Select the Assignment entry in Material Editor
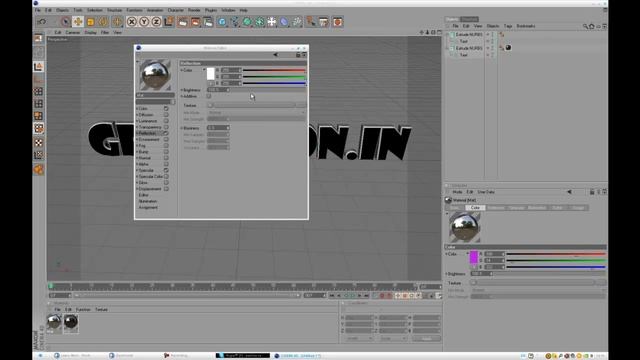 pyautogui.click(x=148, y=207)
